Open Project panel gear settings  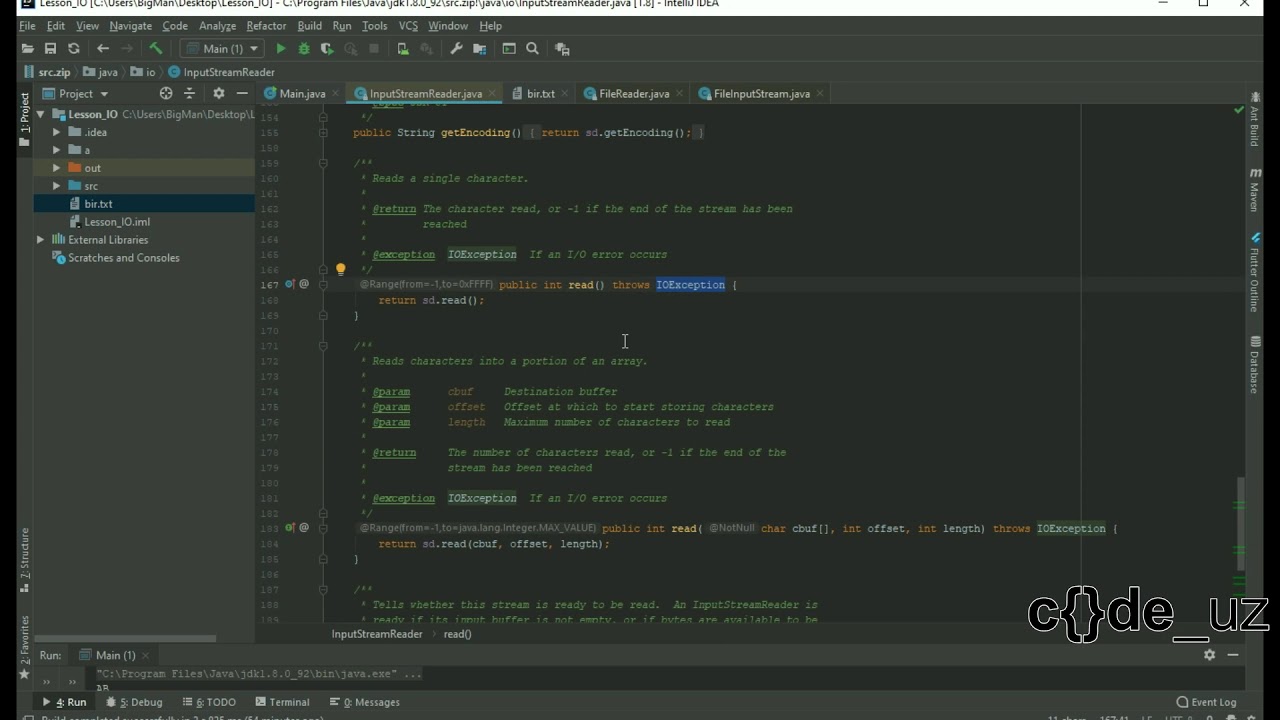pos(218,94)
